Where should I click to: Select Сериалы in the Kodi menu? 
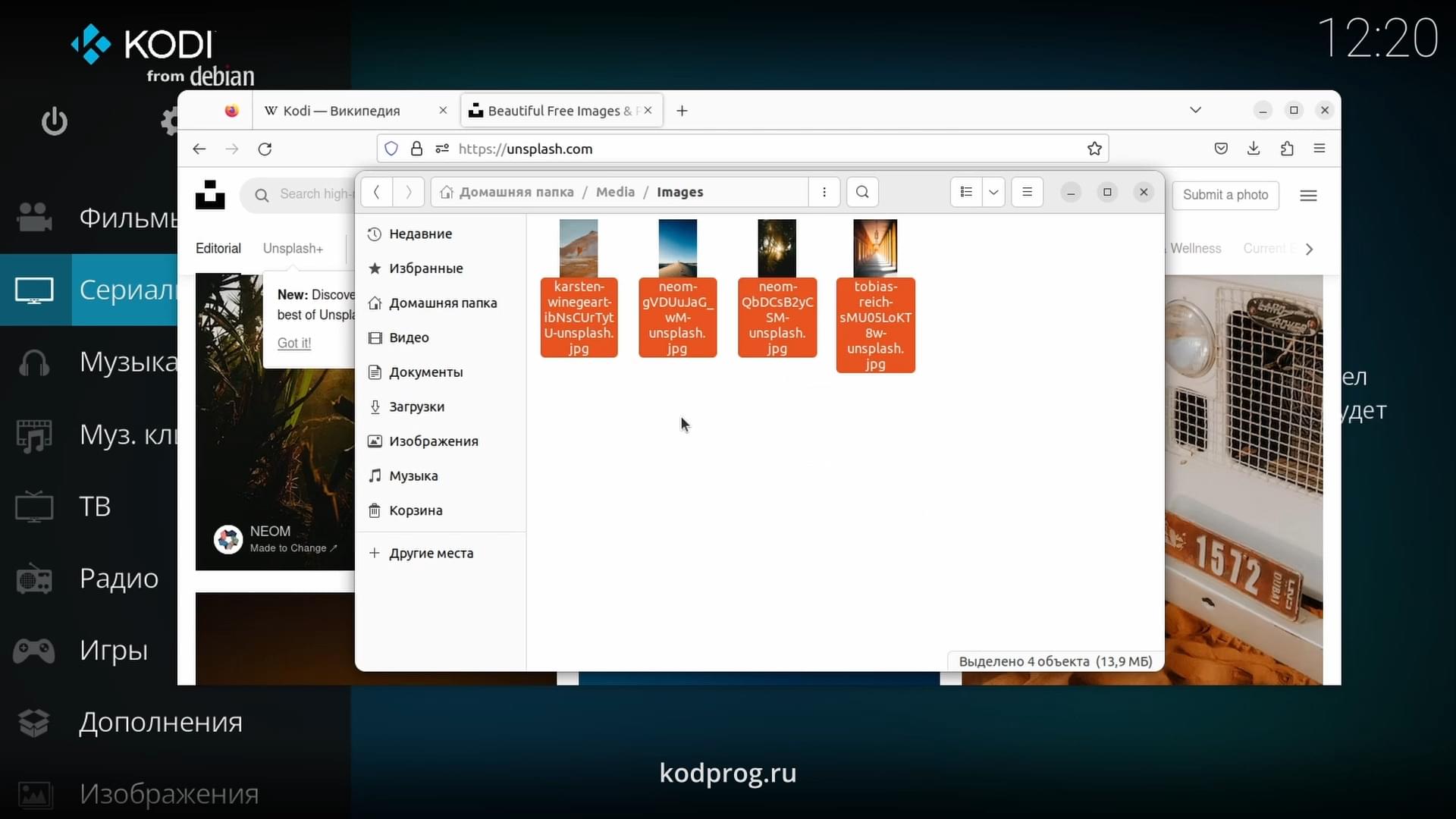click(89, 290)
